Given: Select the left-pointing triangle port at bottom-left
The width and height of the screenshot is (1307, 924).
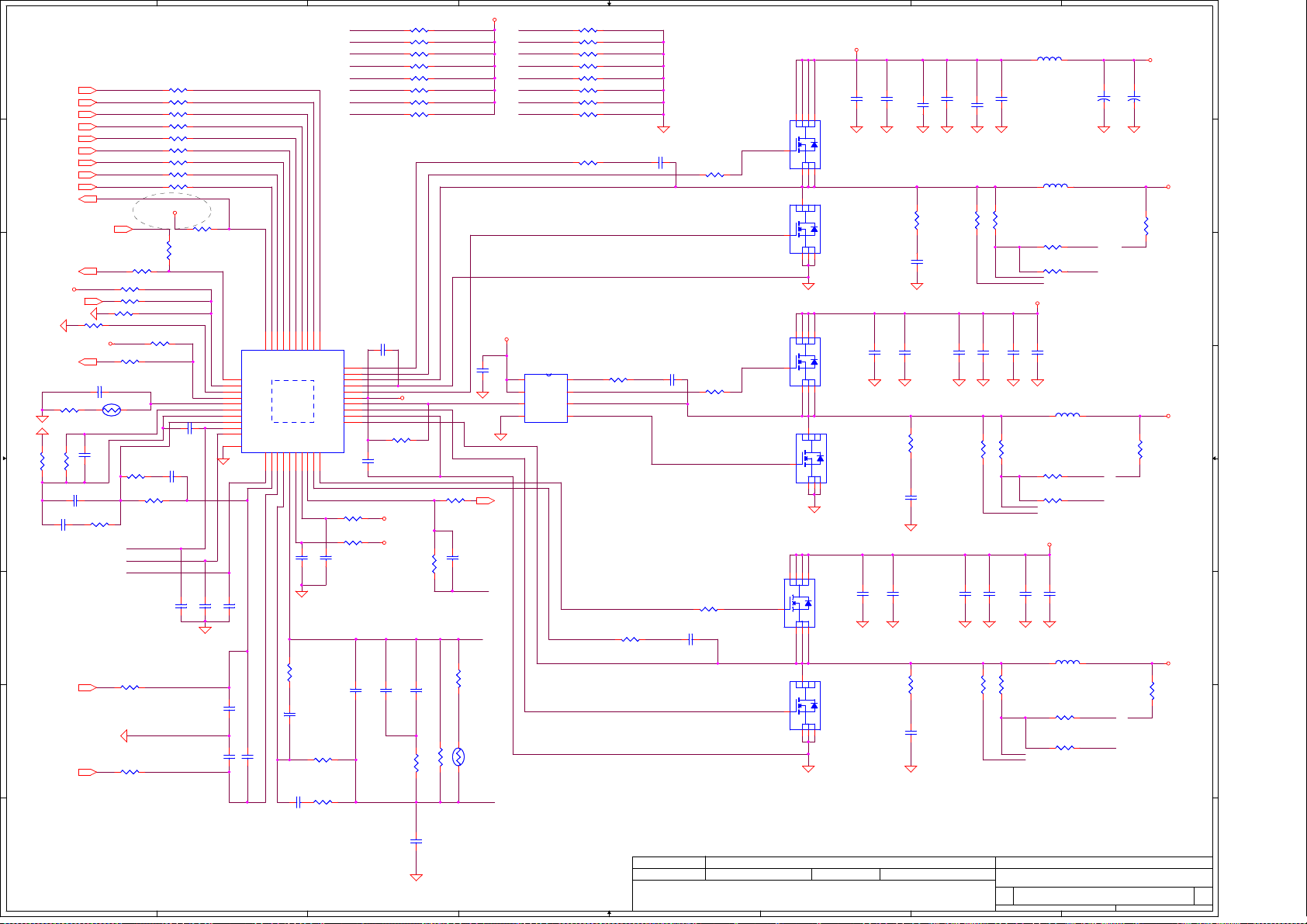Looking at the screenshot, I should coord(124,735).
